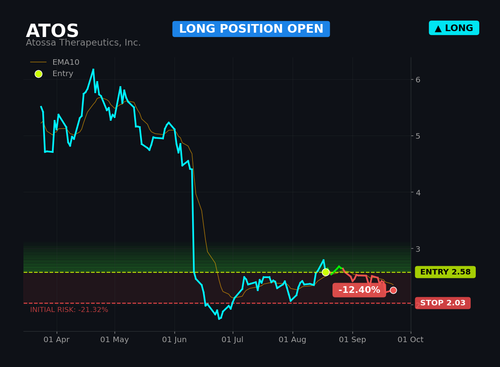Click the EMA10 legend entry
The width and height of the screenshot is (500, 367).
(x=55, y=62)
